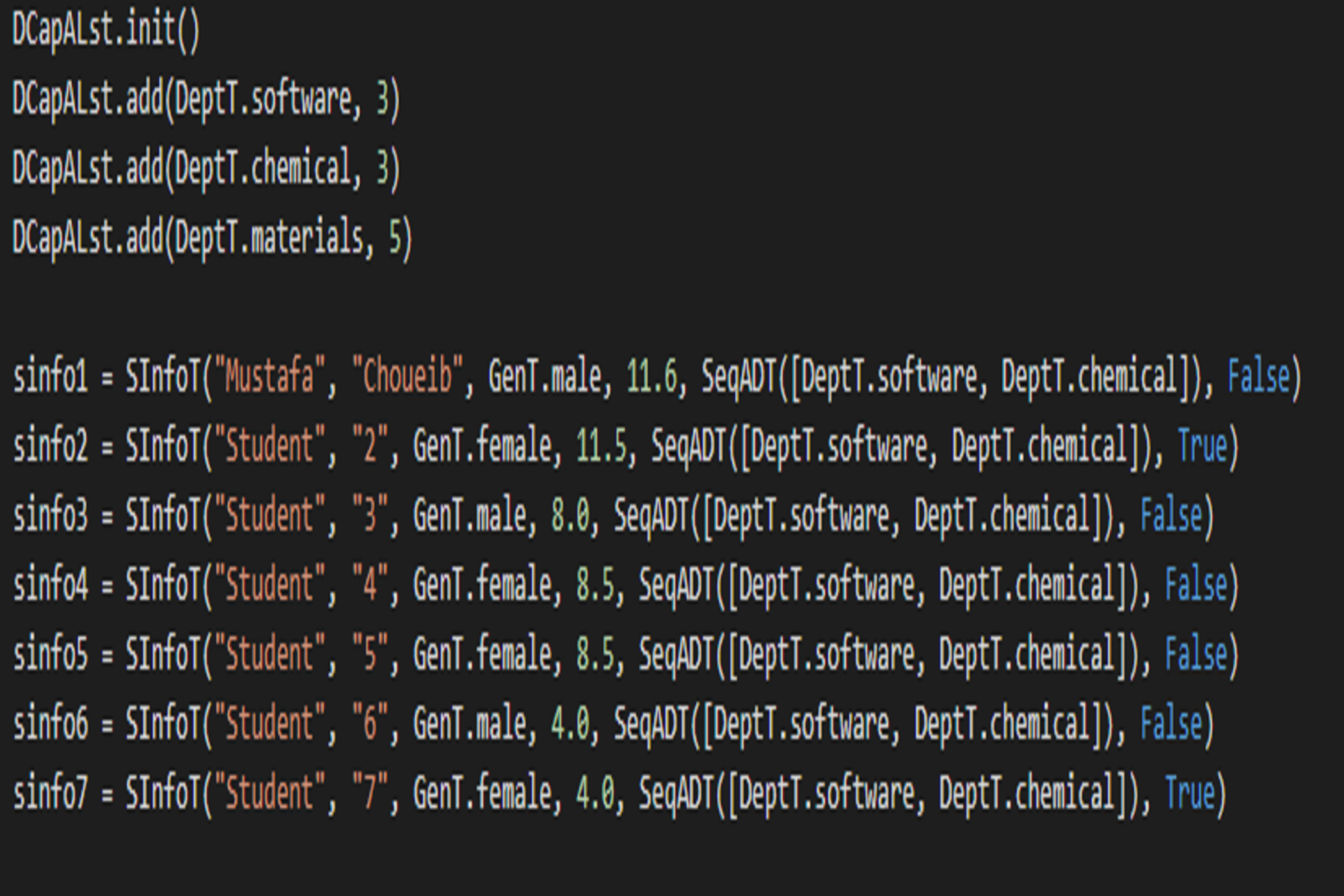Click the "4" string on sinfo4 line
The height and width of the screenshot is (896, 1344).
(370, 585)
